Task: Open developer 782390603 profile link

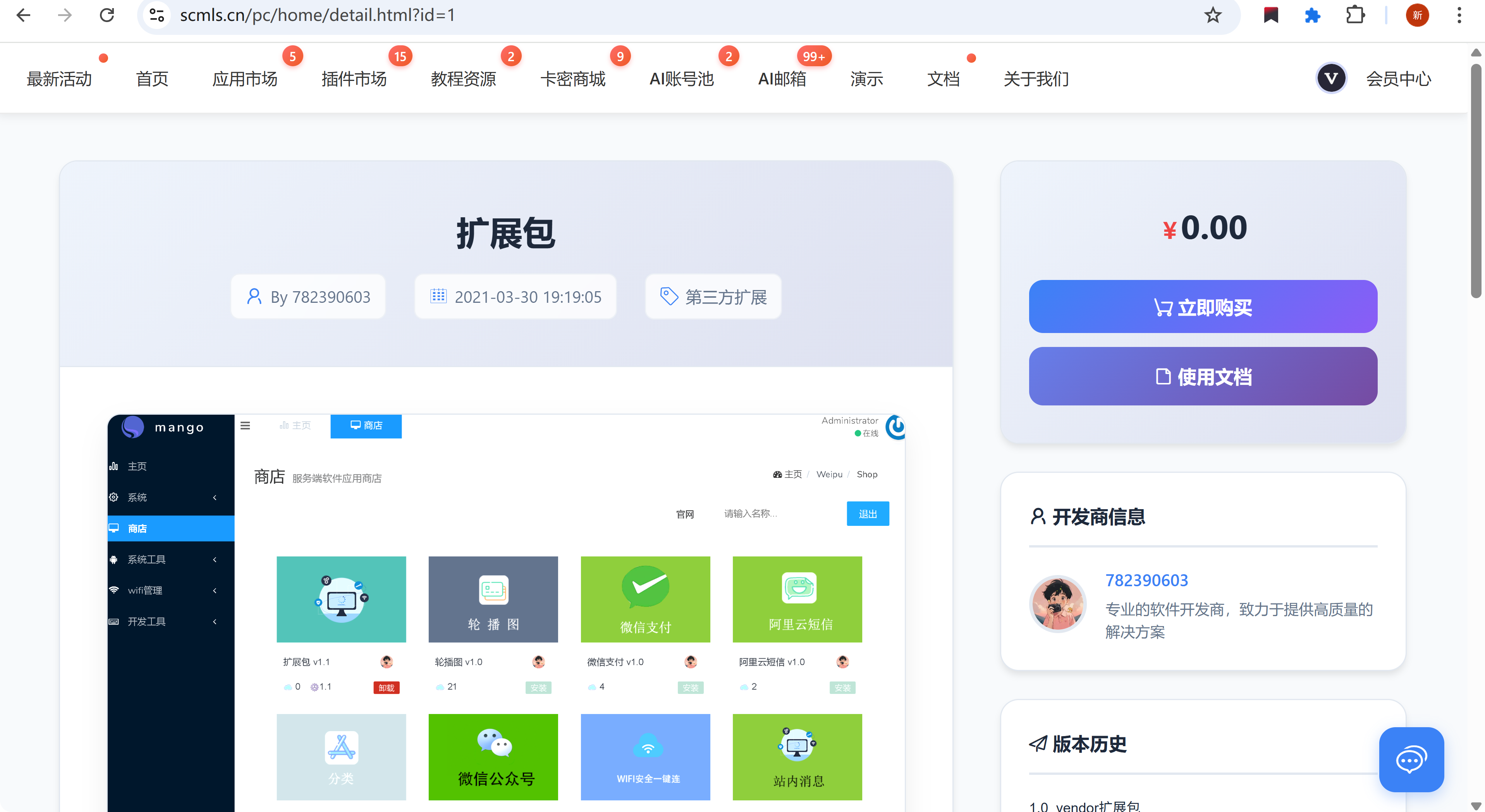Action: pyautogui.click(x=1146, y=580)
